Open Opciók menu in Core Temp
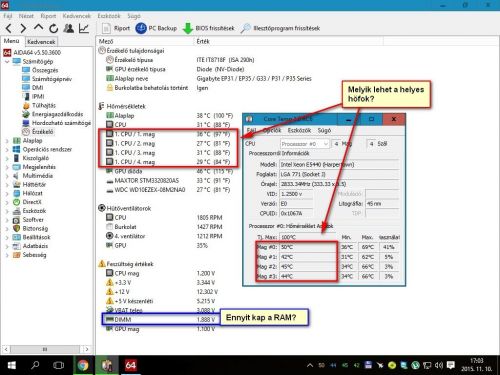 coord(272,130)
